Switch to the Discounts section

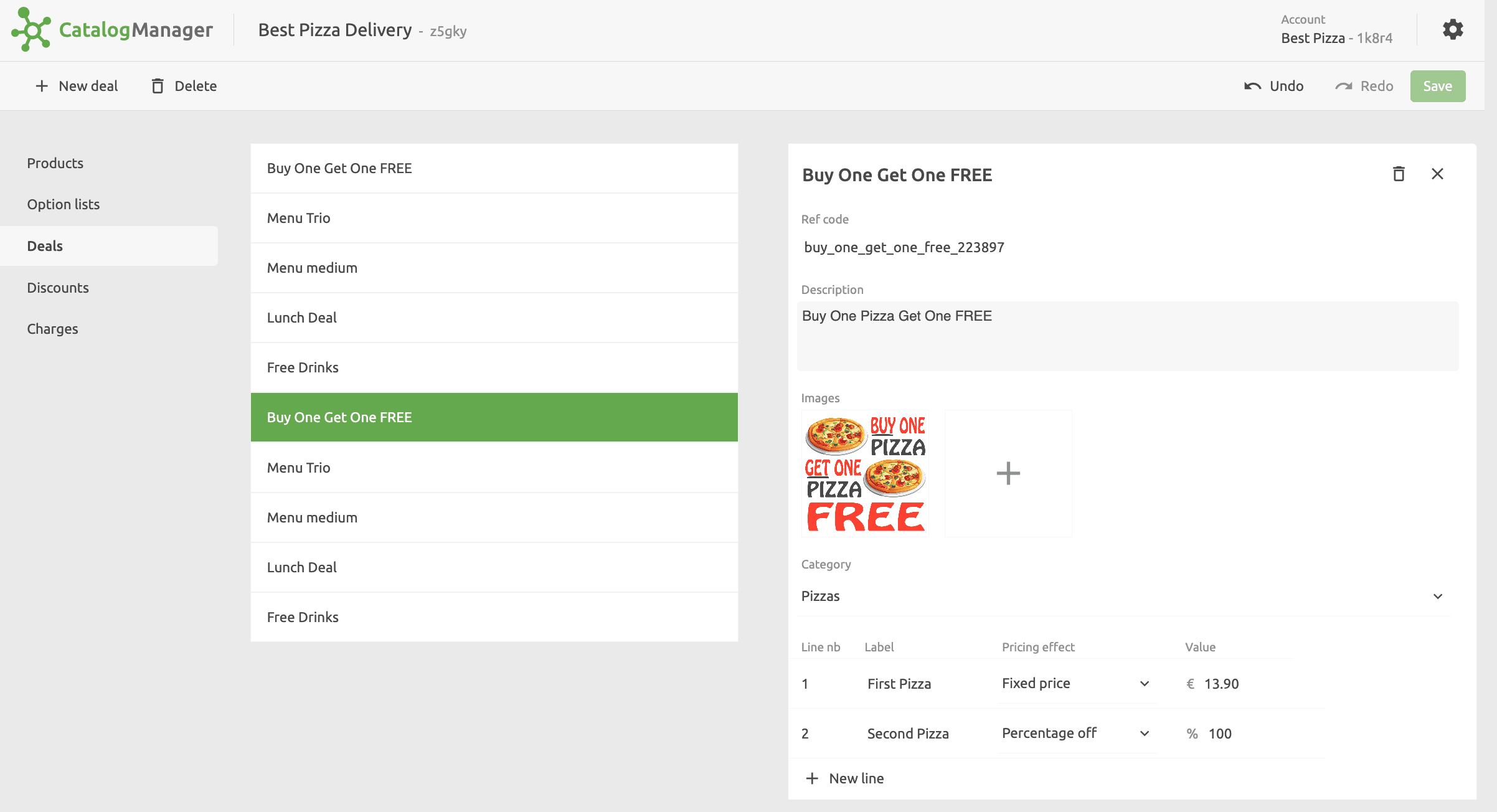[x=58, y=287]
